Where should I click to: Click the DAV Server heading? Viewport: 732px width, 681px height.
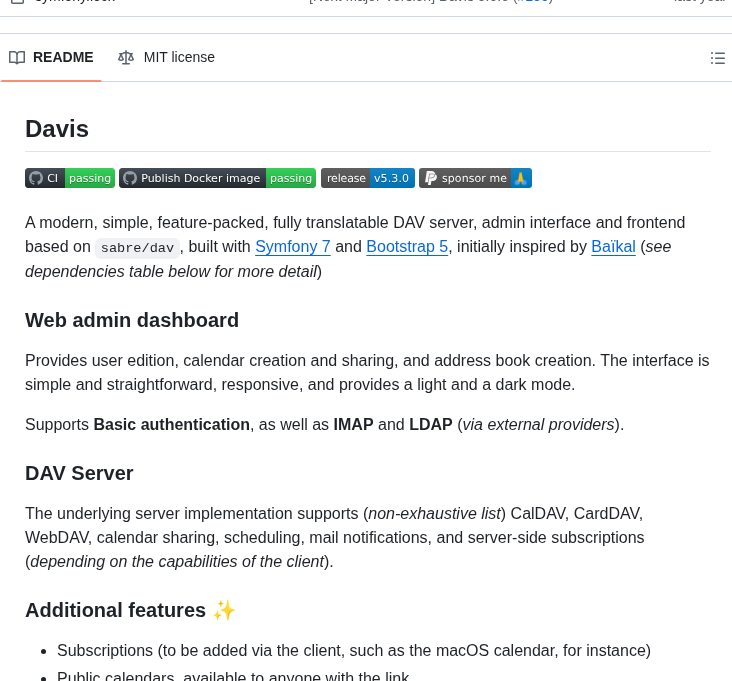(x=79, y=473)
